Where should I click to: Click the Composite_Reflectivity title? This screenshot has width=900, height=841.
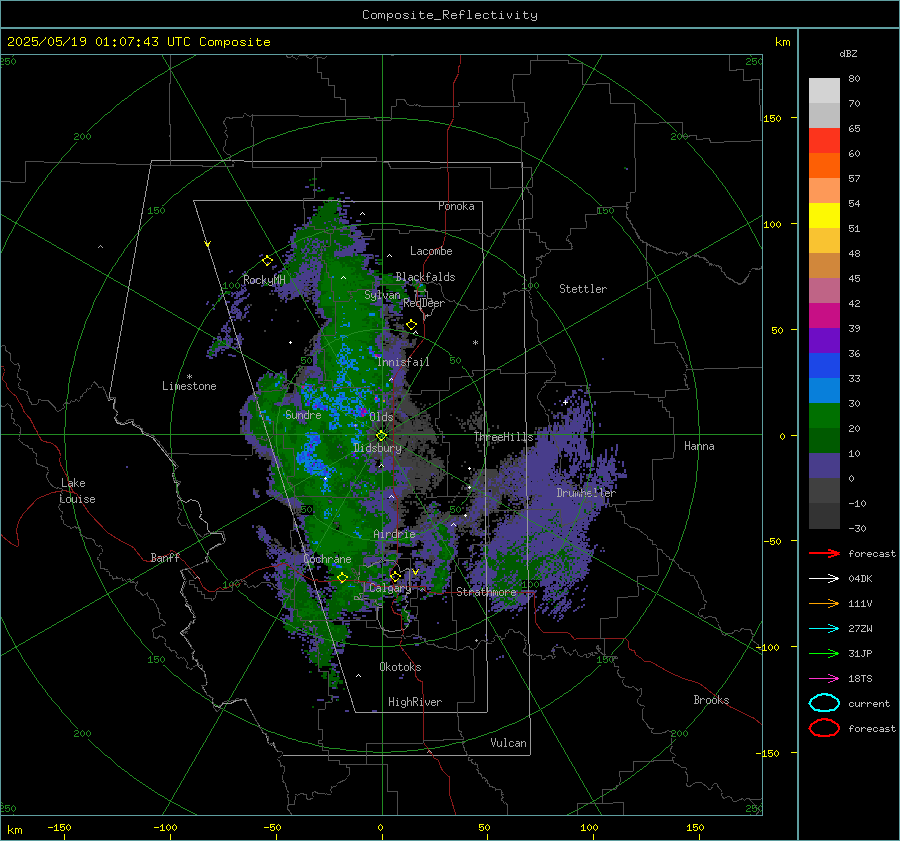[x=450, y=15]
